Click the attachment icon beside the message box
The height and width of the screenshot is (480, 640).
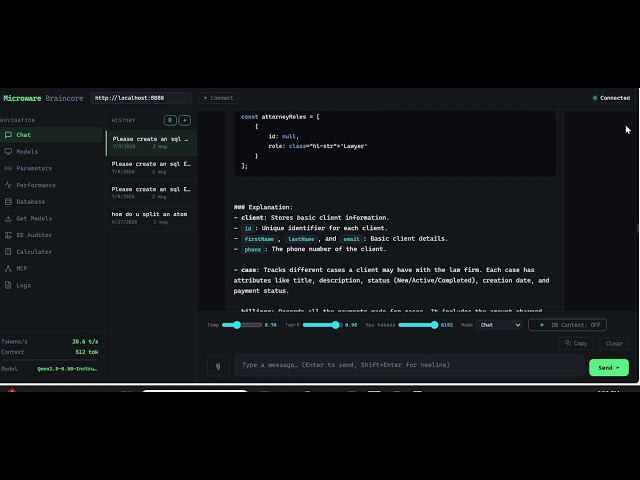(x=218, y=366)
